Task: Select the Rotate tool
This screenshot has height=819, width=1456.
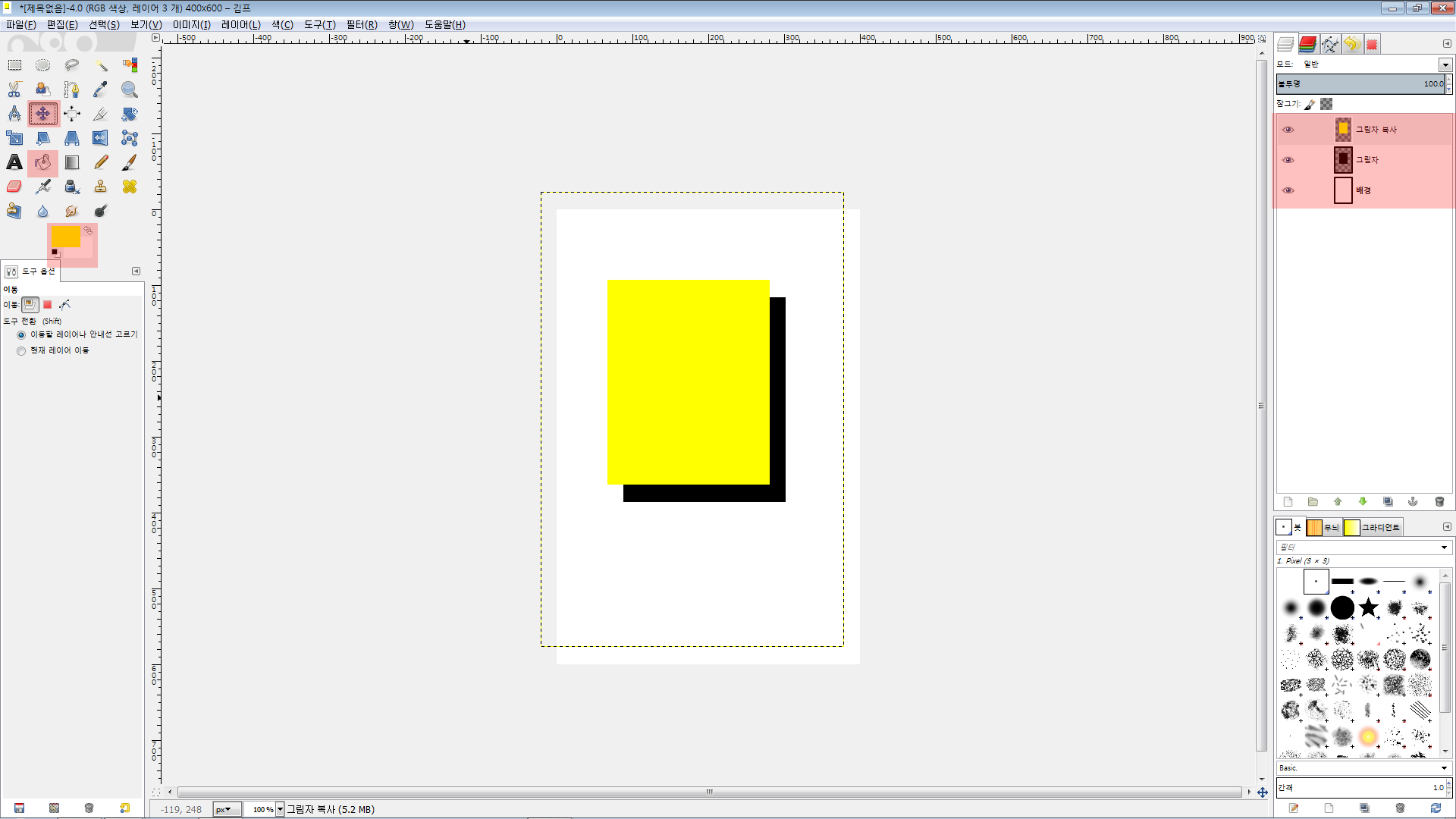Action: (130, 114)
